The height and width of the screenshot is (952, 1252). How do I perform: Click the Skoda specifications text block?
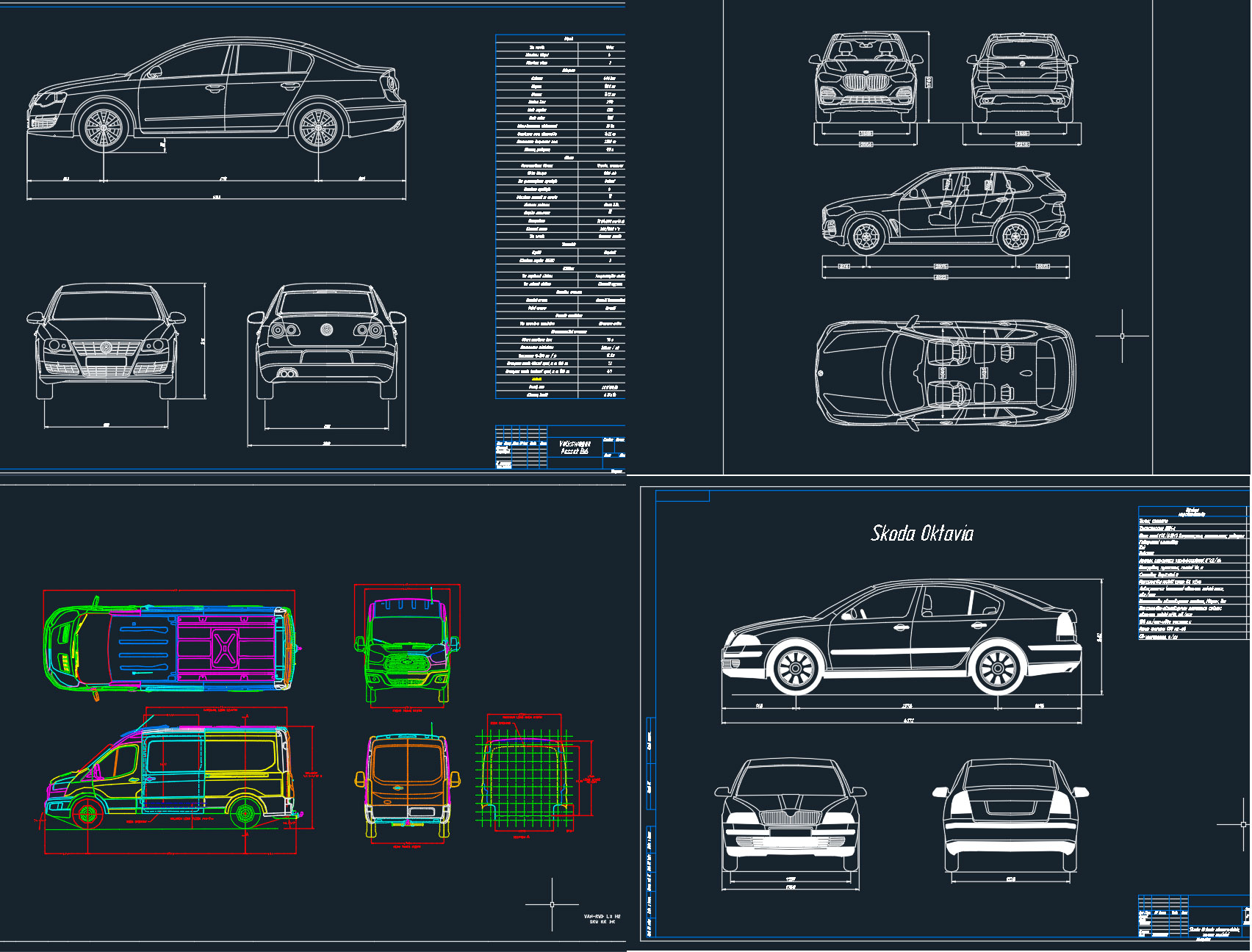pyautogui.click(x=1193, y=573)
